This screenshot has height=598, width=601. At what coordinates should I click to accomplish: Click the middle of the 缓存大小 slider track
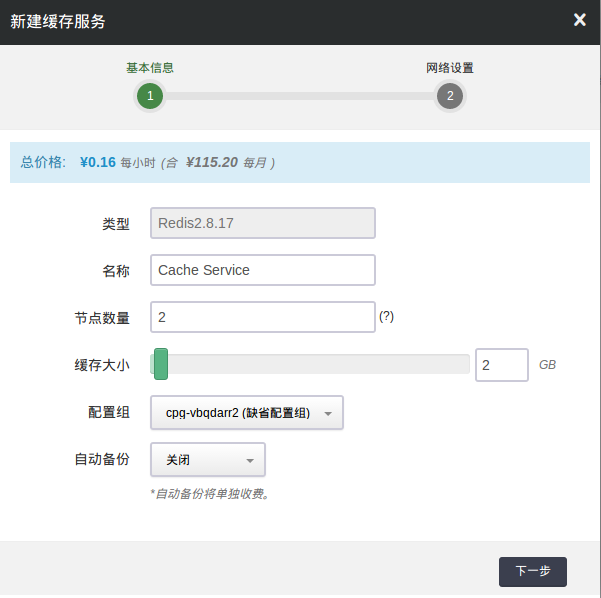click(310, 364)
